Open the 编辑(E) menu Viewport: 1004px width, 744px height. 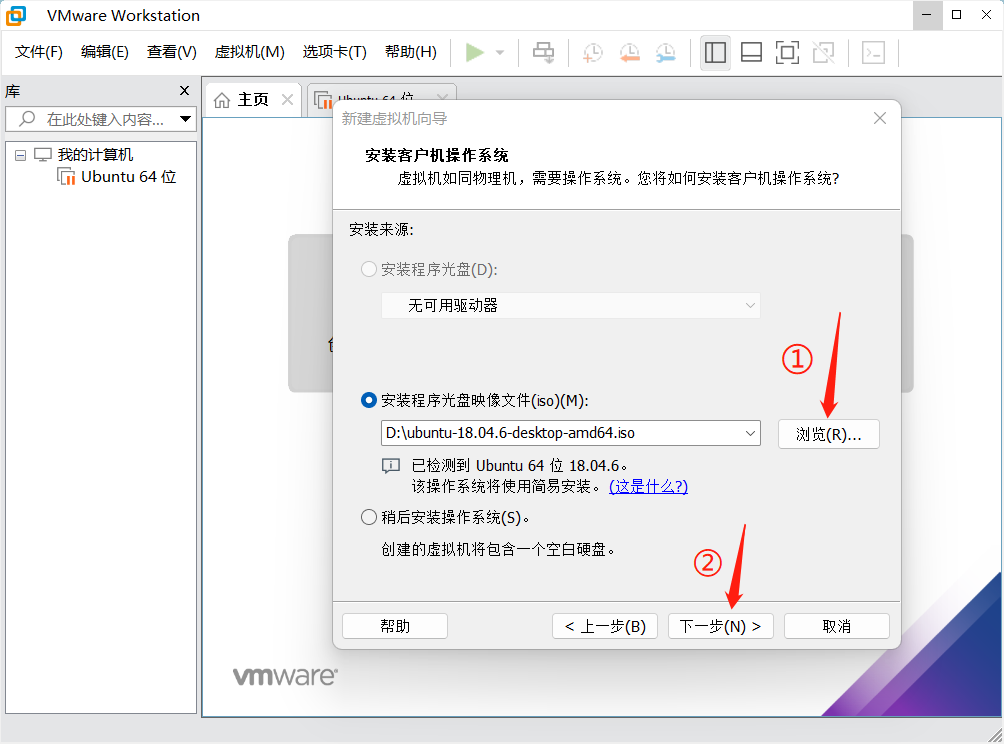[x=105, y=52]
